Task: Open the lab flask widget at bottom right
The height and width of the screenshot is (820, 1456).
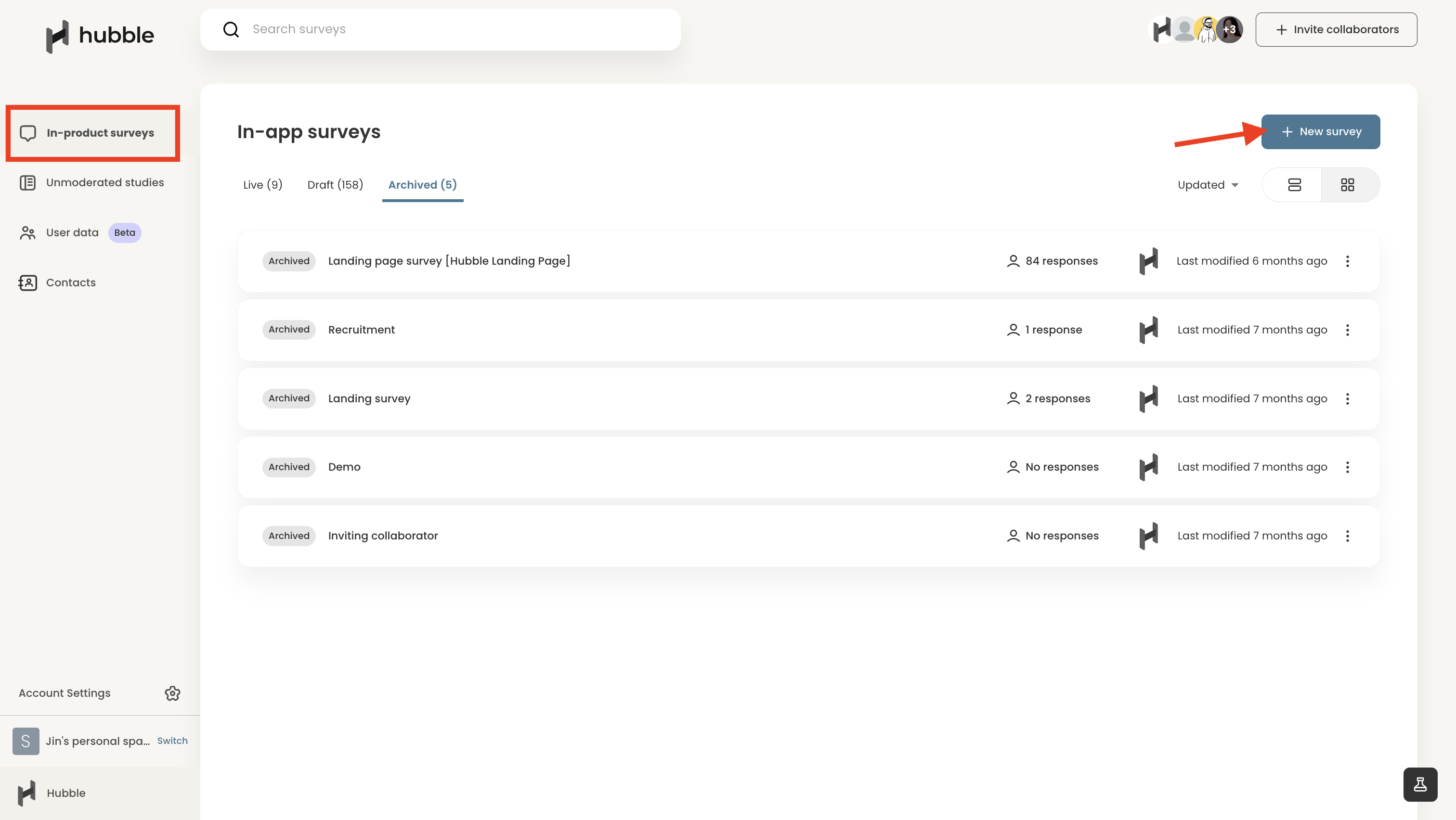Action: click(1420, 784)
